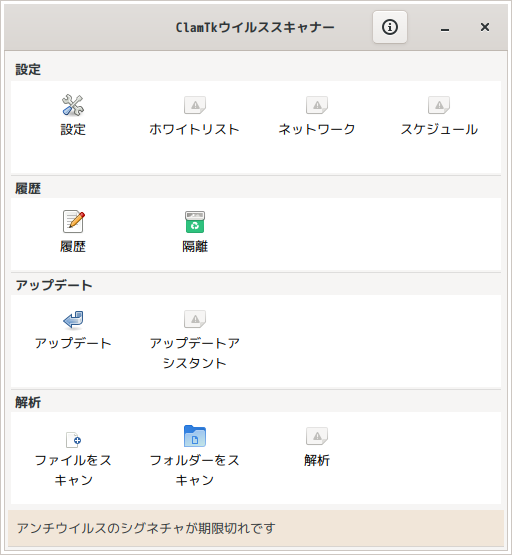Click the expired signature warning bar
Screen dimensions: 512x555
(256, 528)
